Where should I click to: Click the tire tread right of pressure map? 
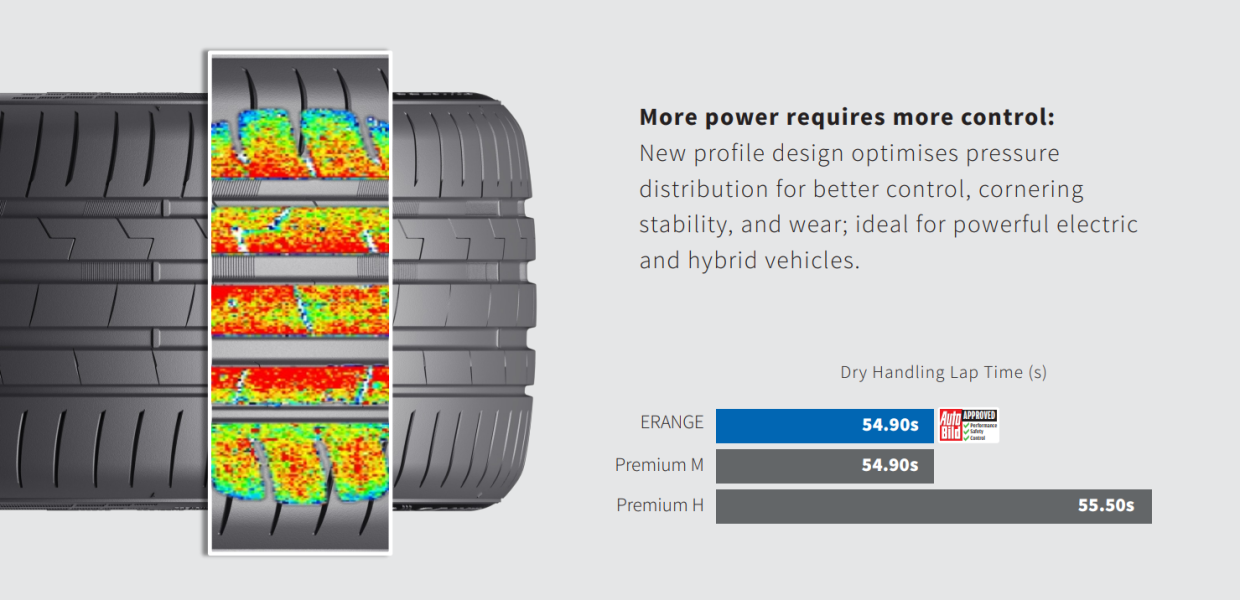pos(460,300)
